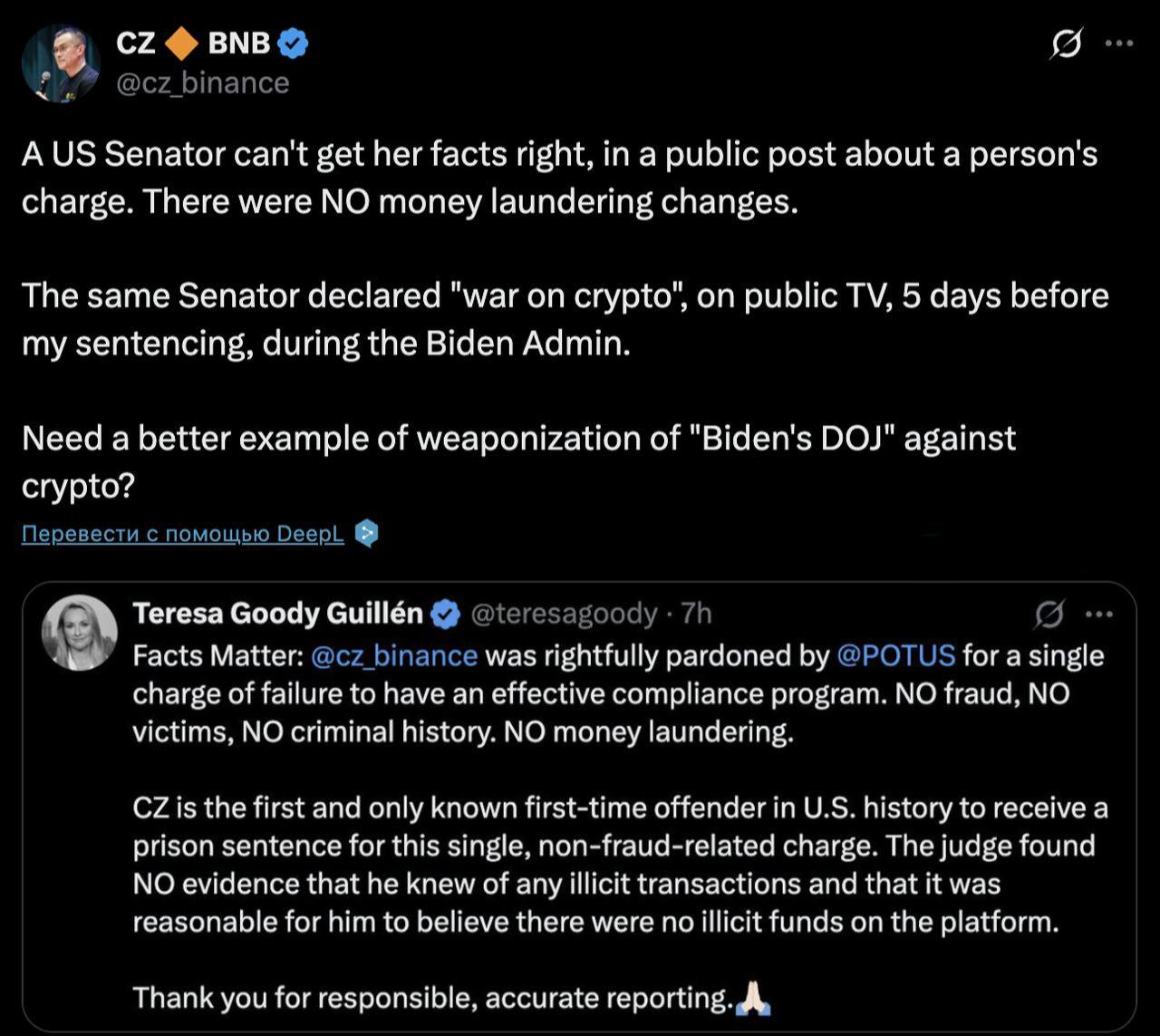This screenshot has width=1160, height=1036.
Task: Click the translate with DeepL link
Action: [x=183, y=534]
